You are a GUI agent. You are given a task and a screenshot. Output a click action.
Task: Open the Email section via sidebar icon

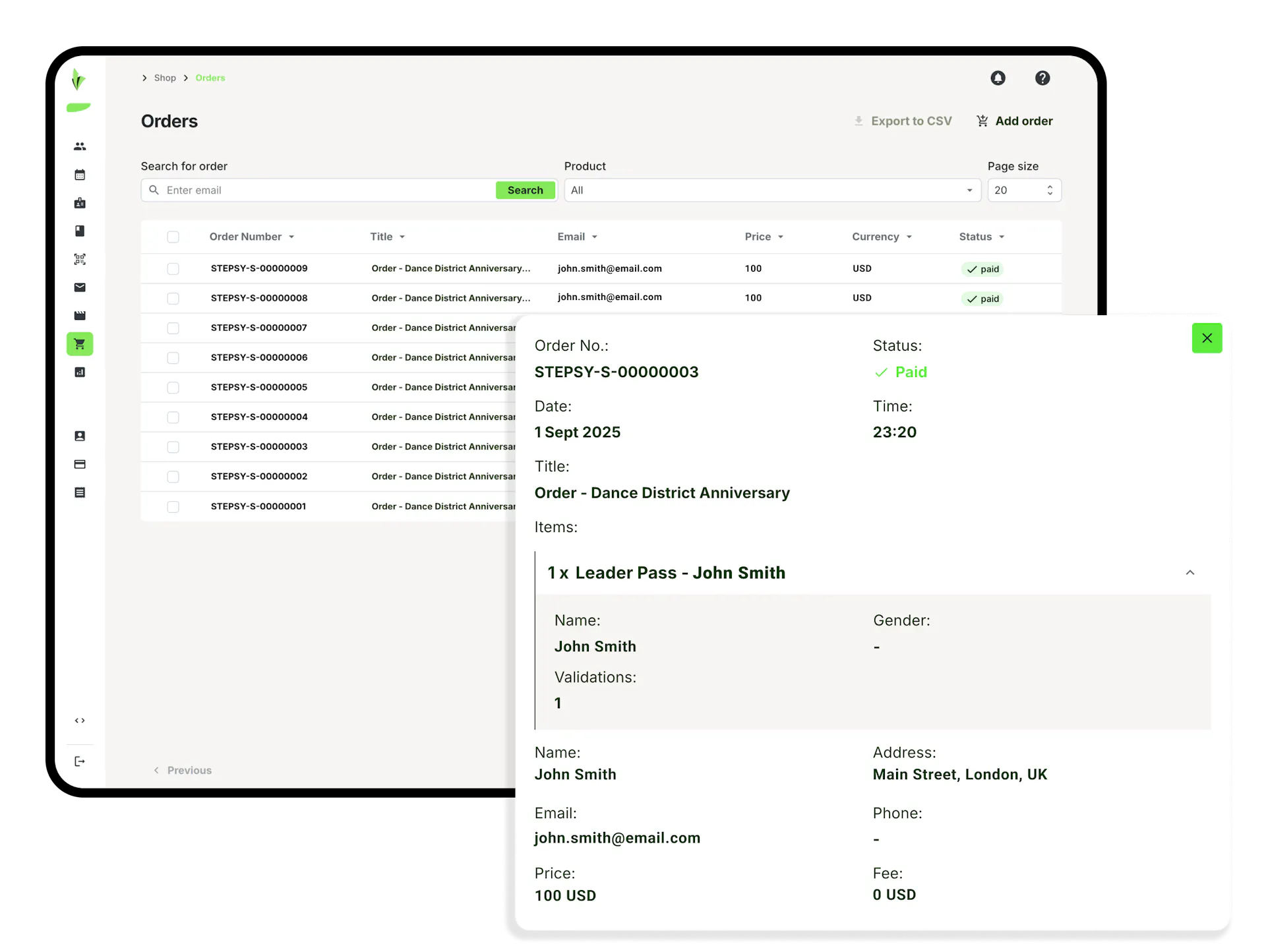coord(80,287)
